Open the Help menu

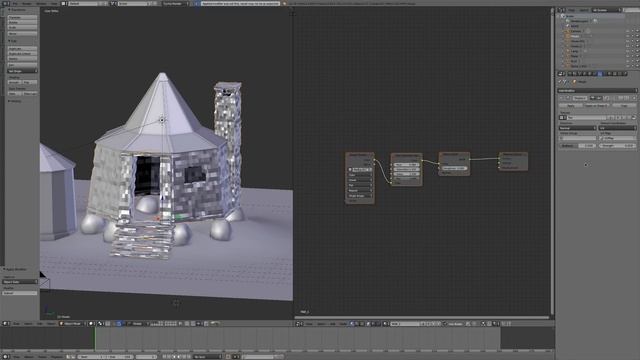tap(54, 3)
